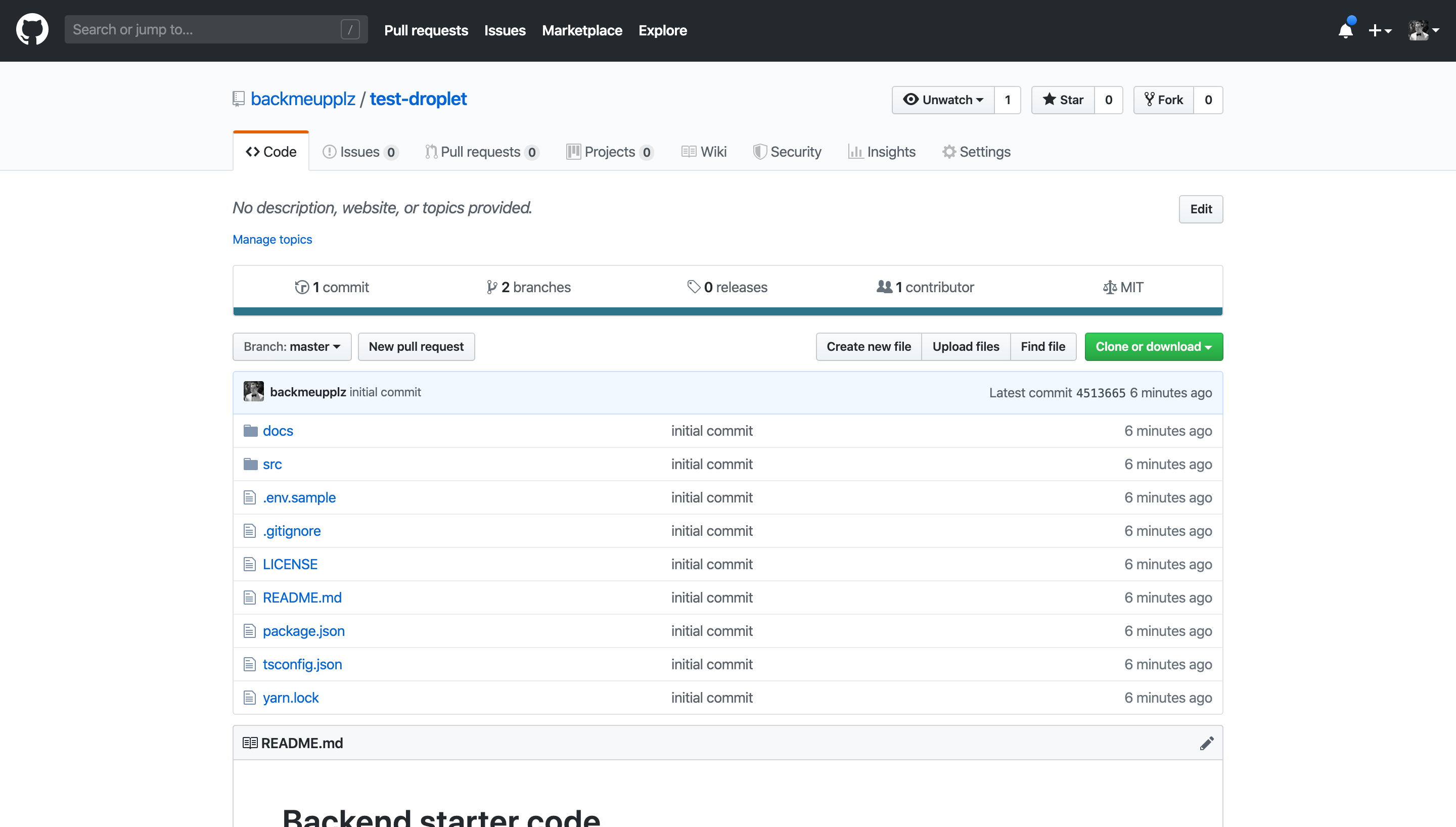View 0 releases
Image resolution: width=1456 pixels, height=827 pixels.
(x=727, y=287)
